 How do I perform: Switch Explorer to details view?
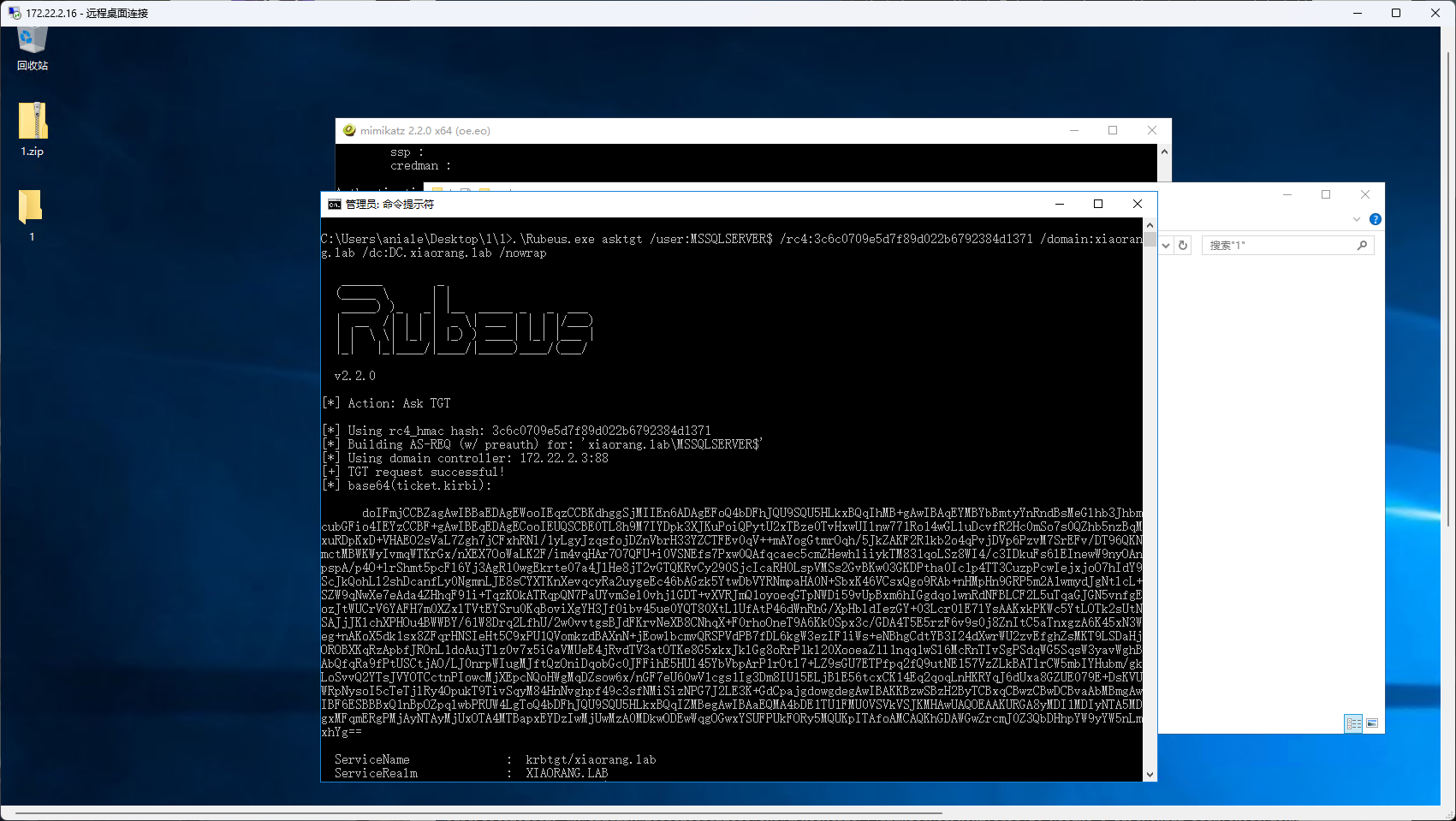(1353, 723)
